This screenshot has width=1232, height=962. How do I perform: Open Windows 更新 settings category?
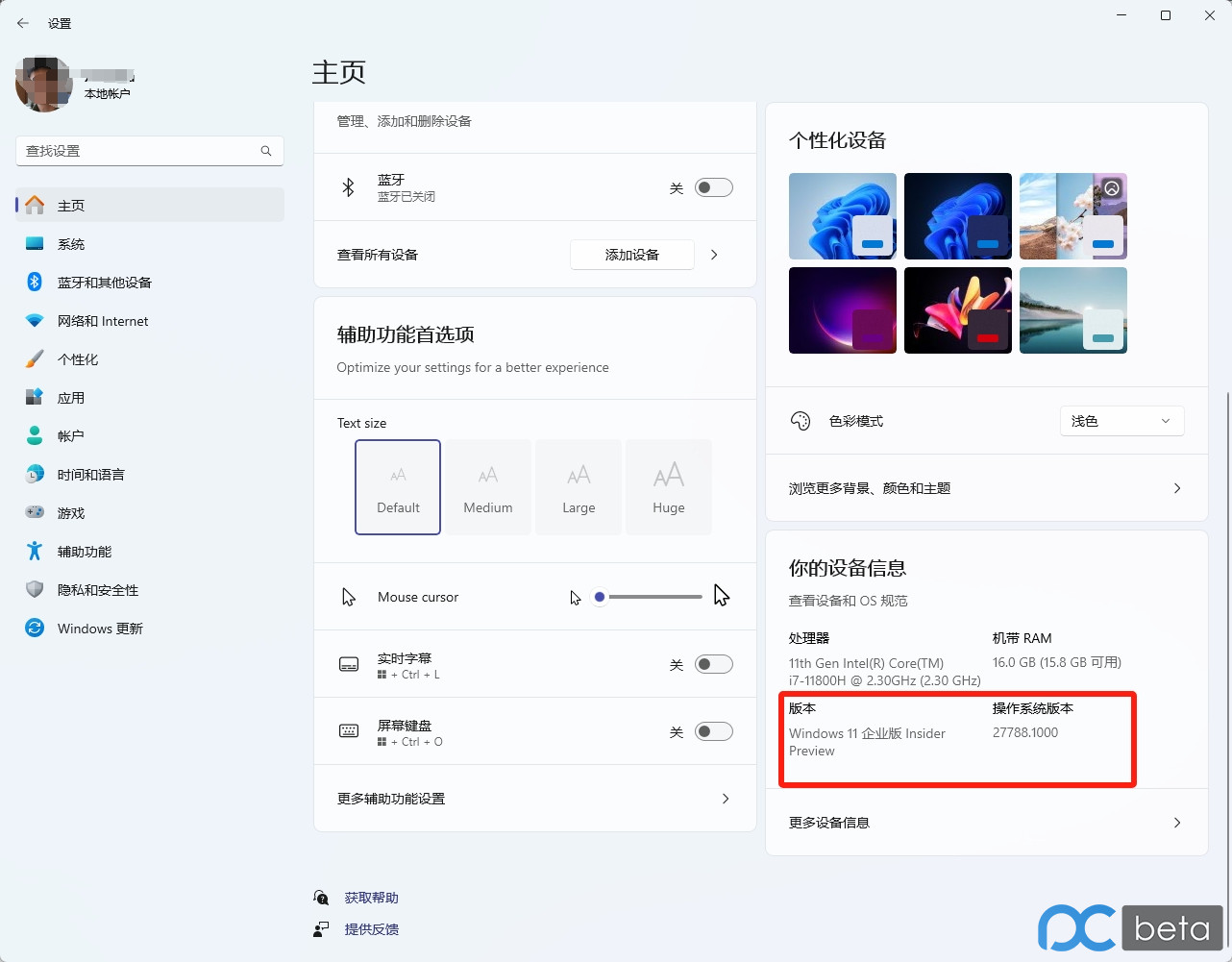[x=150, y=629]
